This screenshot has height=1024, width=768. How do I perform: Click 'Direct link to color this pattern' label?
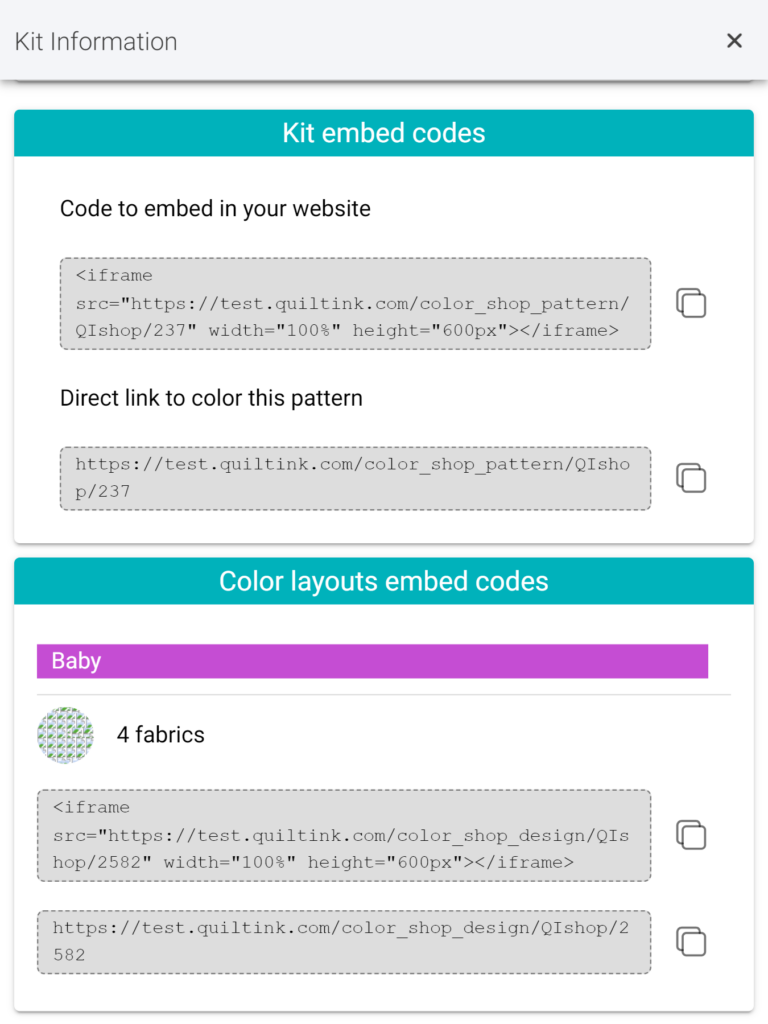(x=212, y=398)
